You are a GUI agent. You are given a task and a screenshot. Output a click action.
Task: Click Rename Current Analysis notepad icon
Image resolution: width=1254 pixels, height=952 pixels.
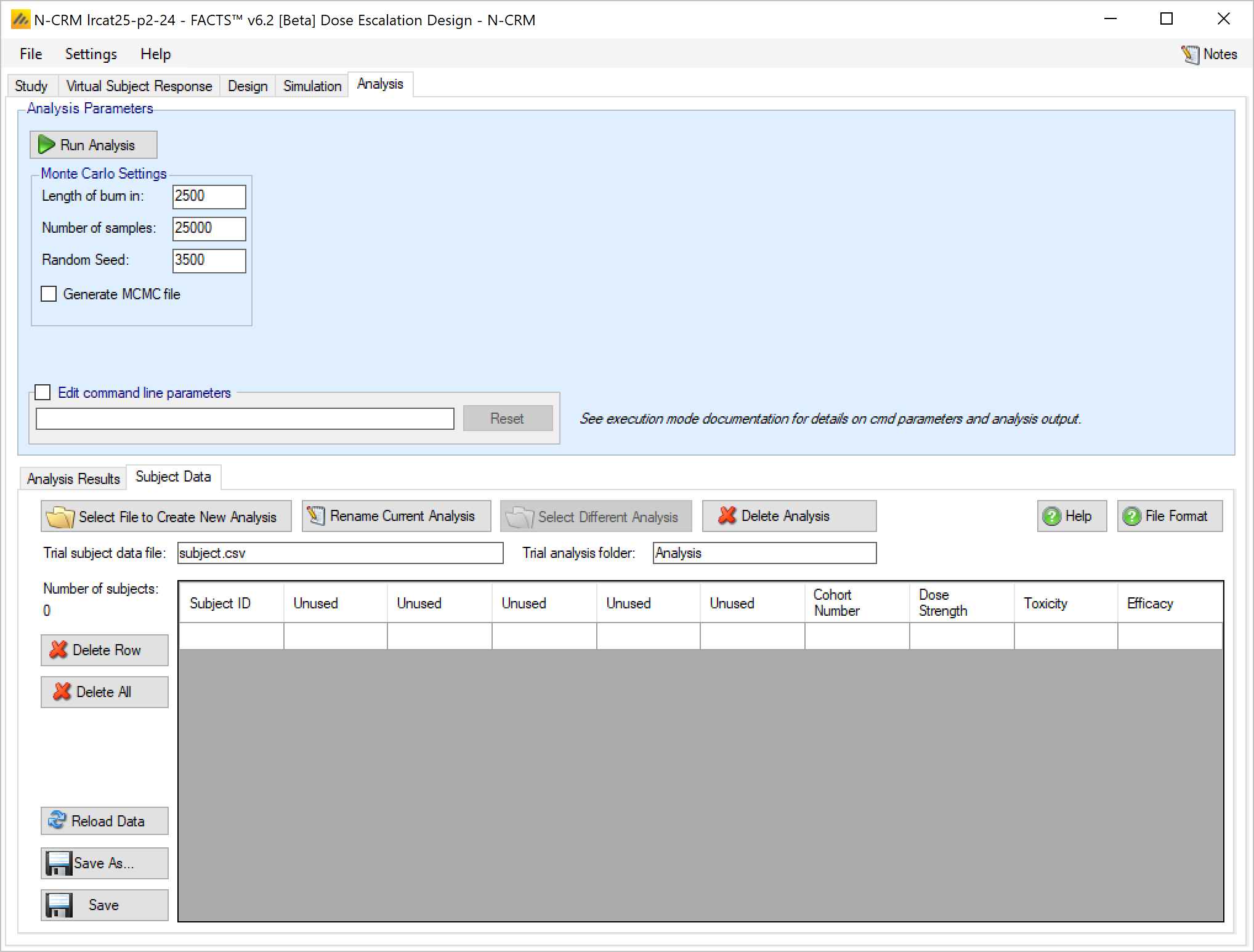pyautogui.click(x=316, y=515)
